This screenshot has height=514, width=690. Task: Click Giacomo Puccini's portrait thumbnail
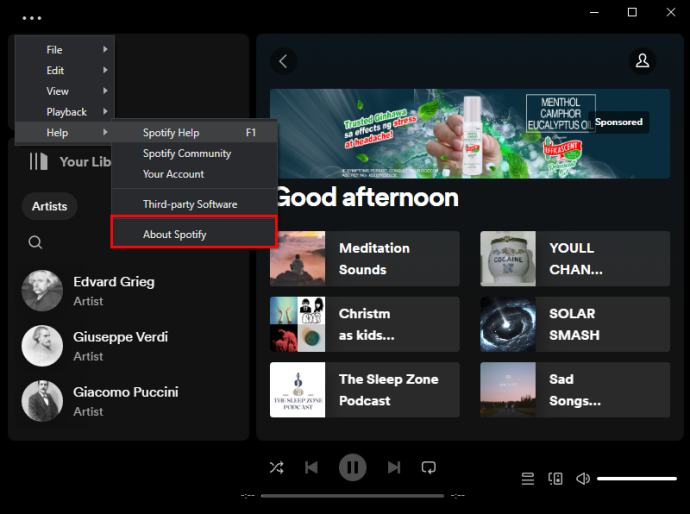42,401
